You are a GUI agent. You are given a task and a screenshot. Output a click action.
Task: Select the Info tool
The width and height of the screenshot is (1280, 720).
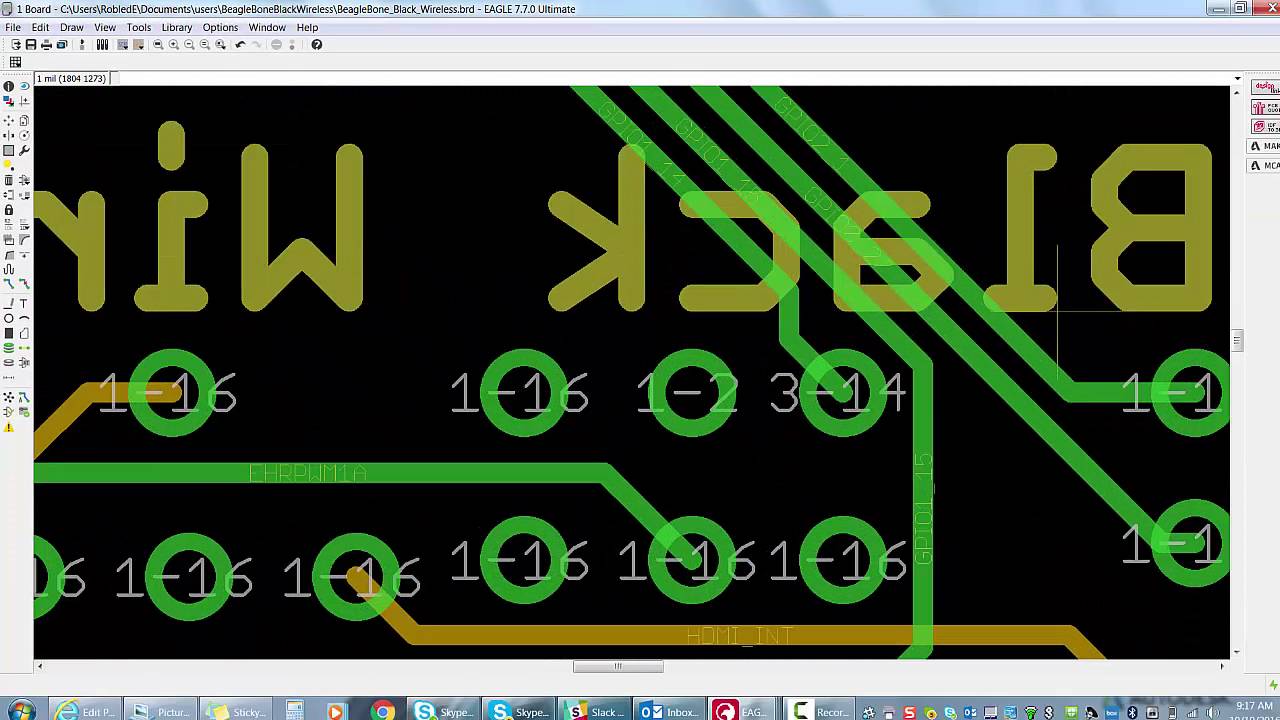(9, 86)
